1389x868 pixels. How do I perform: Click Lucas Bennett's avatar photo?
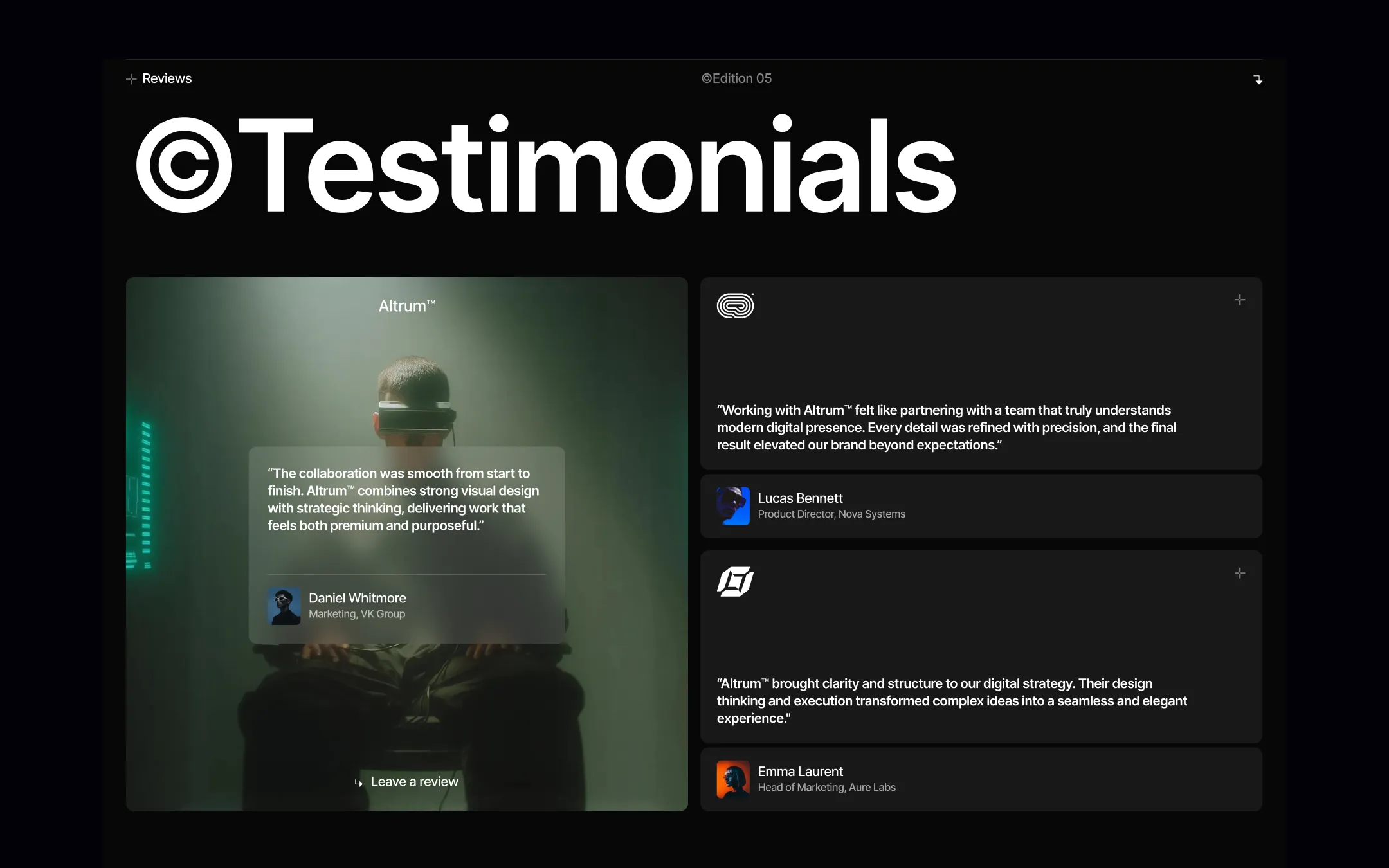coord(733,506)
